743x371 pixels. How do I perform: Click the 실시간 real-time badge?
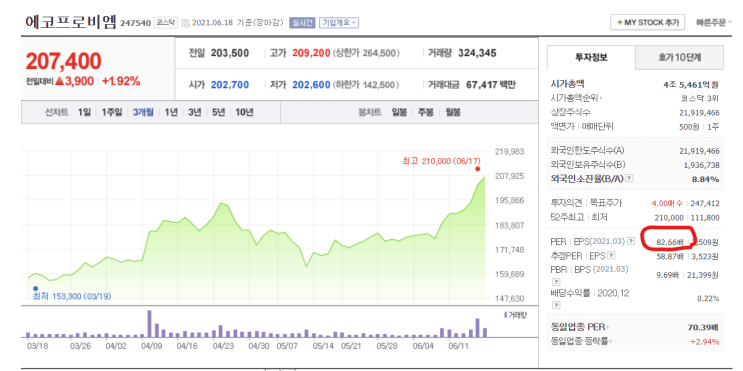coord(302,22)
